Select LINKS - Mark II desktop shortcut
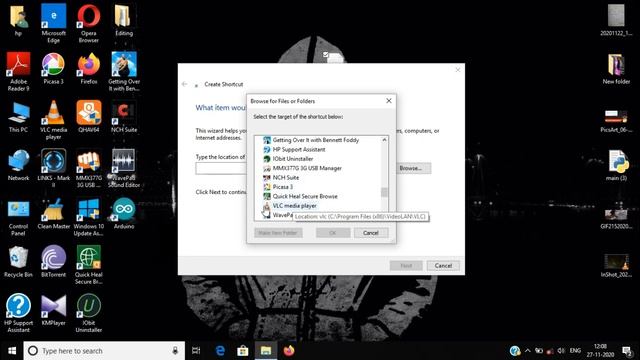Screen dimensions: 640x360 click(53, 168)
